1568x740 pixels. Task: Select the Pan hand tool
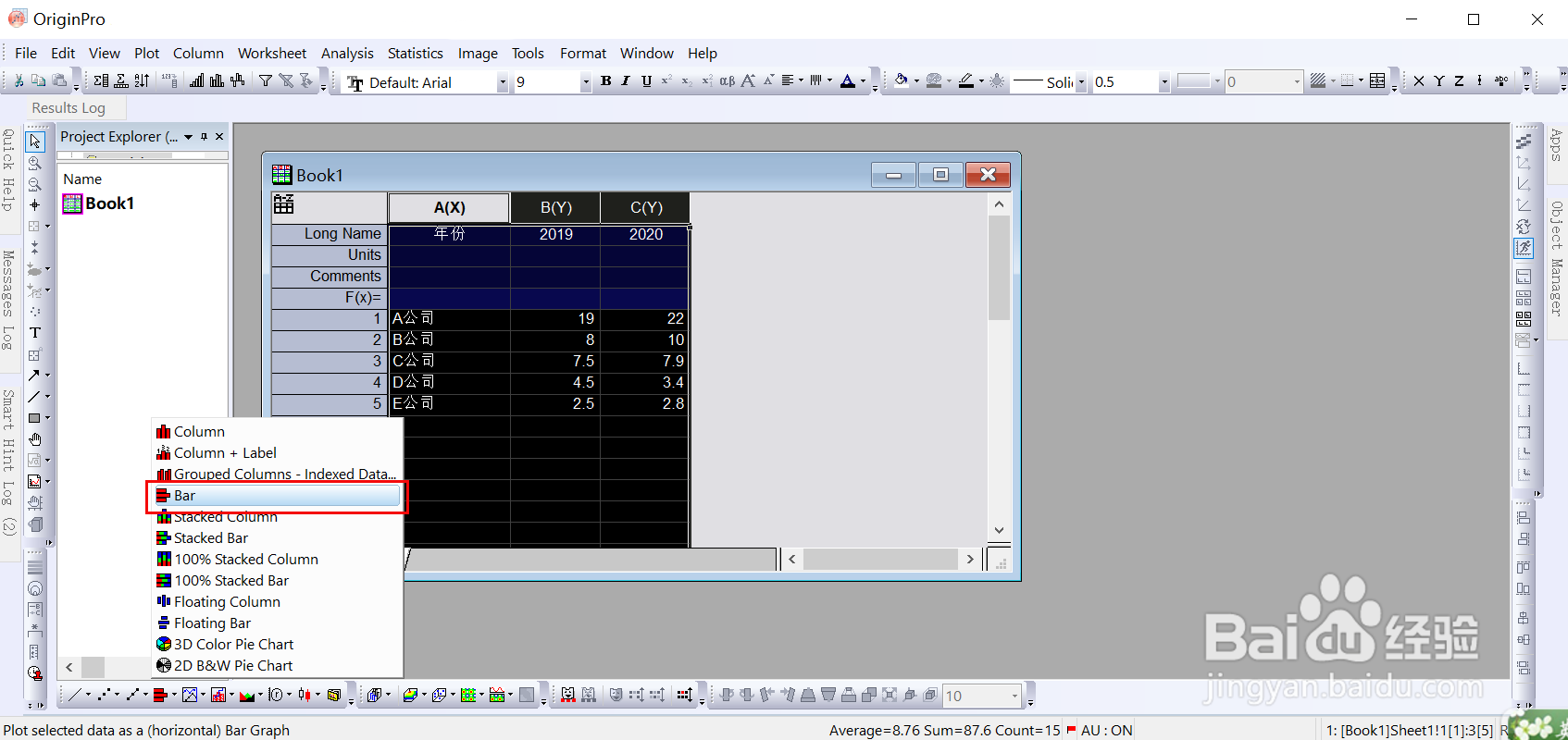pos(35,439)
